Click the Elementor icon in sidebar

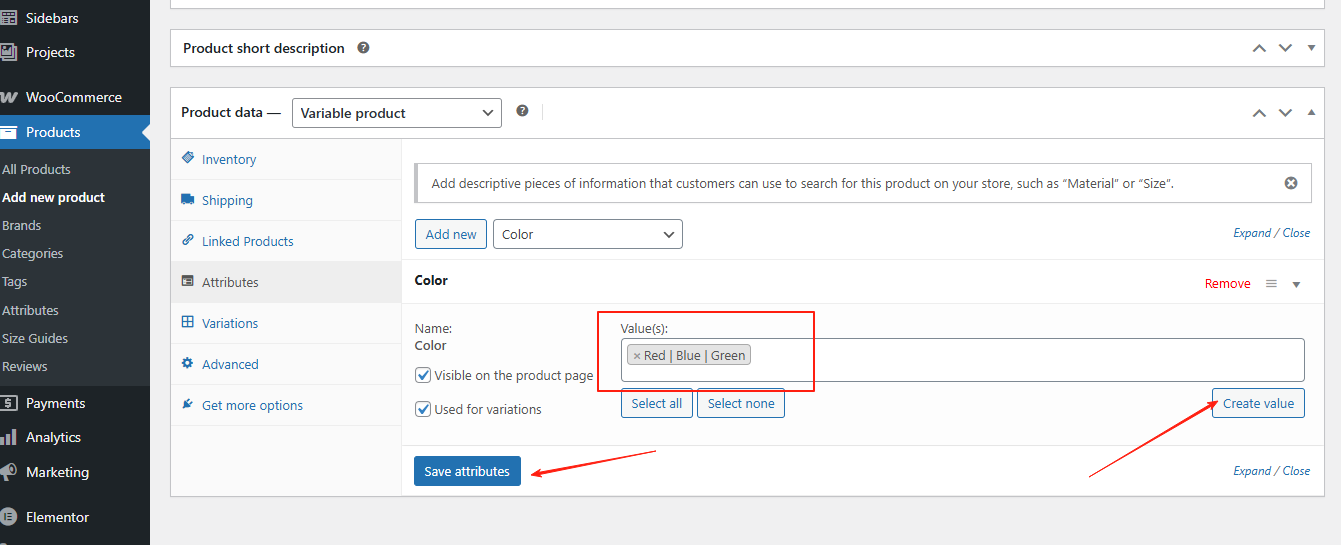point(9,517)
